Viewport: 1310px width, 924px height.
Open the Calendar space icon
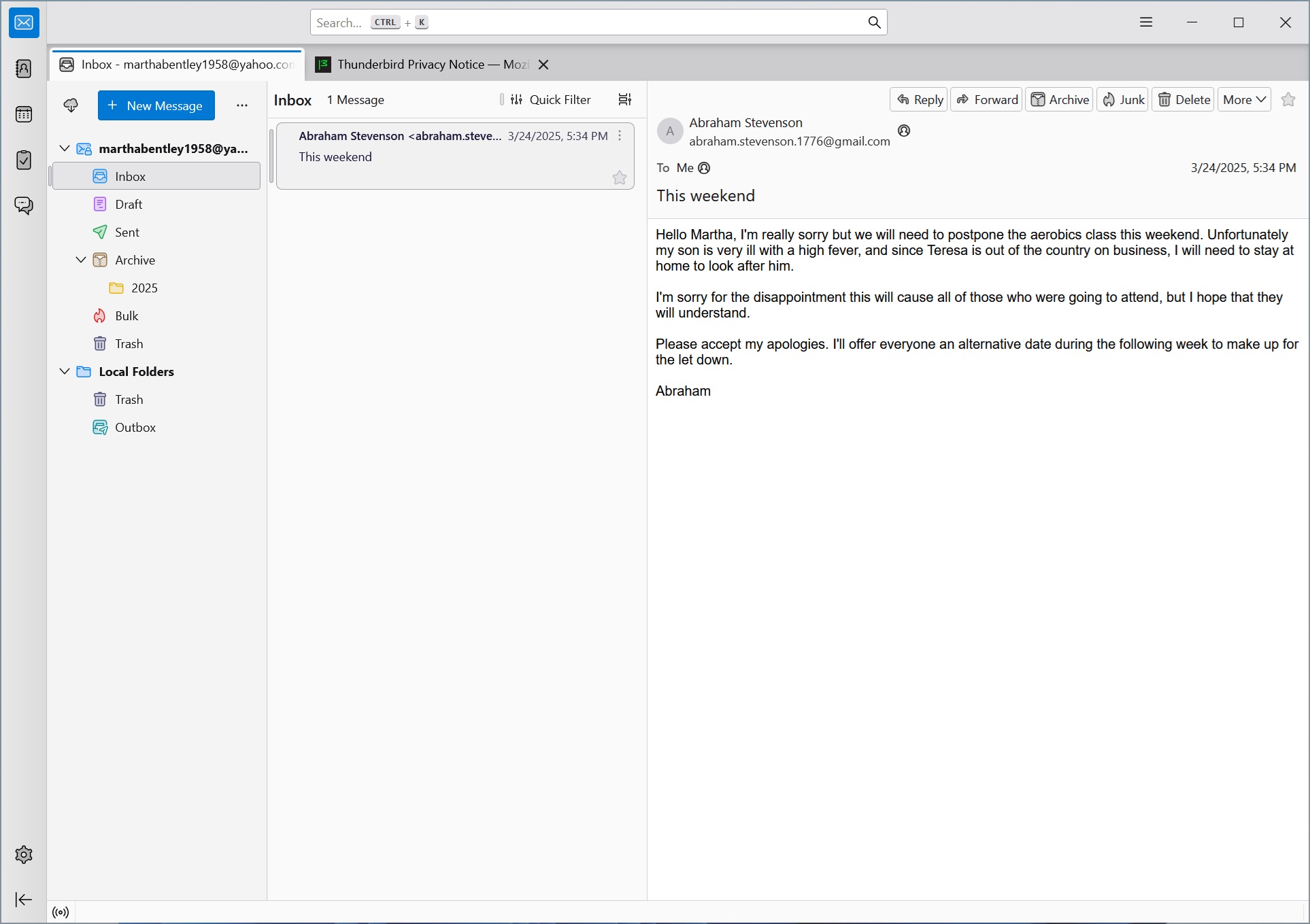tap(24, 114)
